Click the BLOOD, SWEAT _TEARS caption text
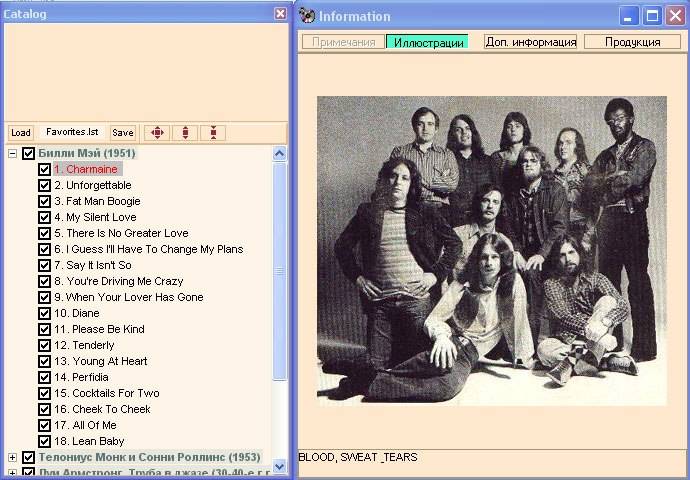Viewport: 690px width, 480px height. [x=358, y=457]
